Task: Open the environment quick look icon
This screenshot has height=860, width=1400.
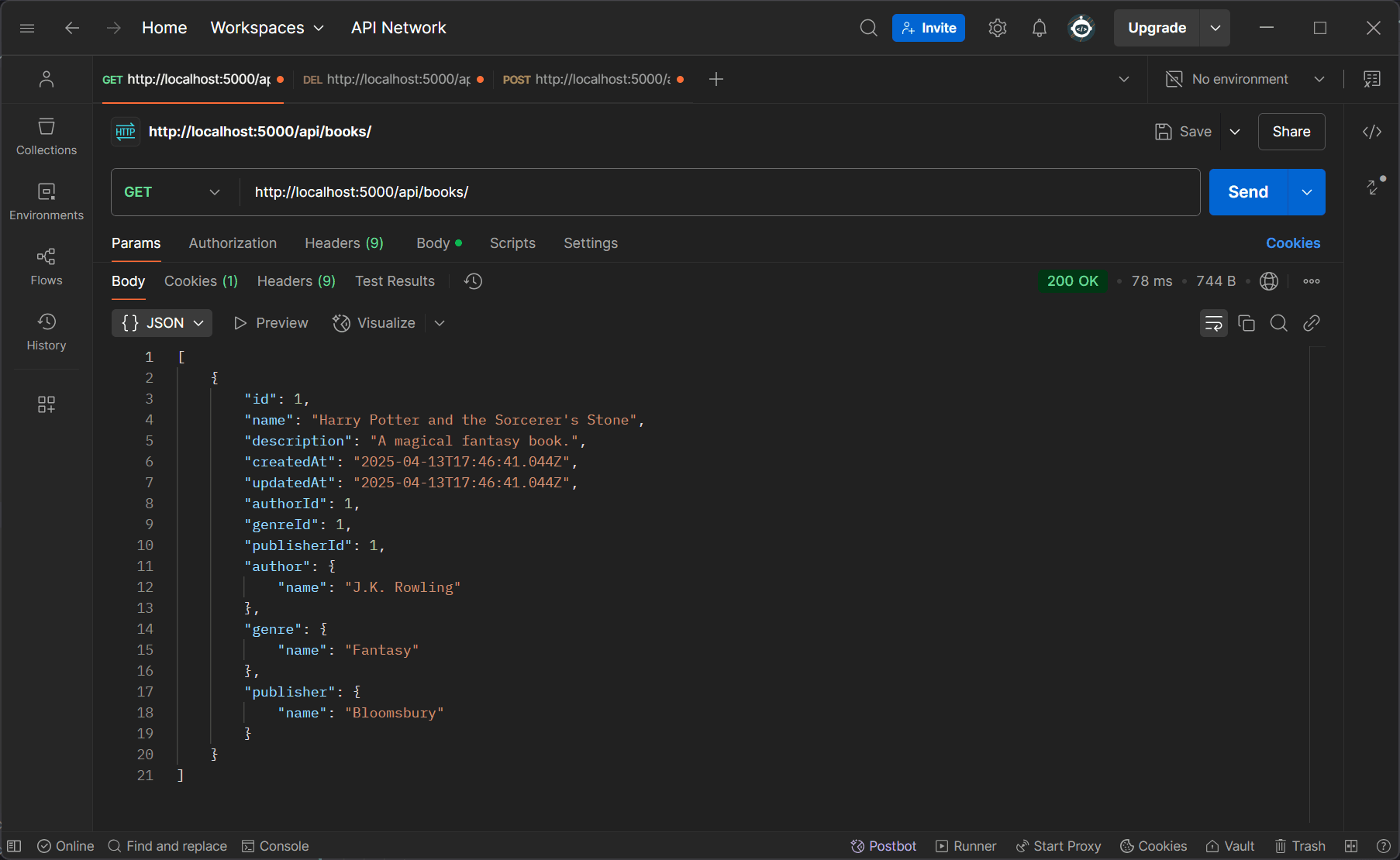Action: click(x=1372, y=79)
